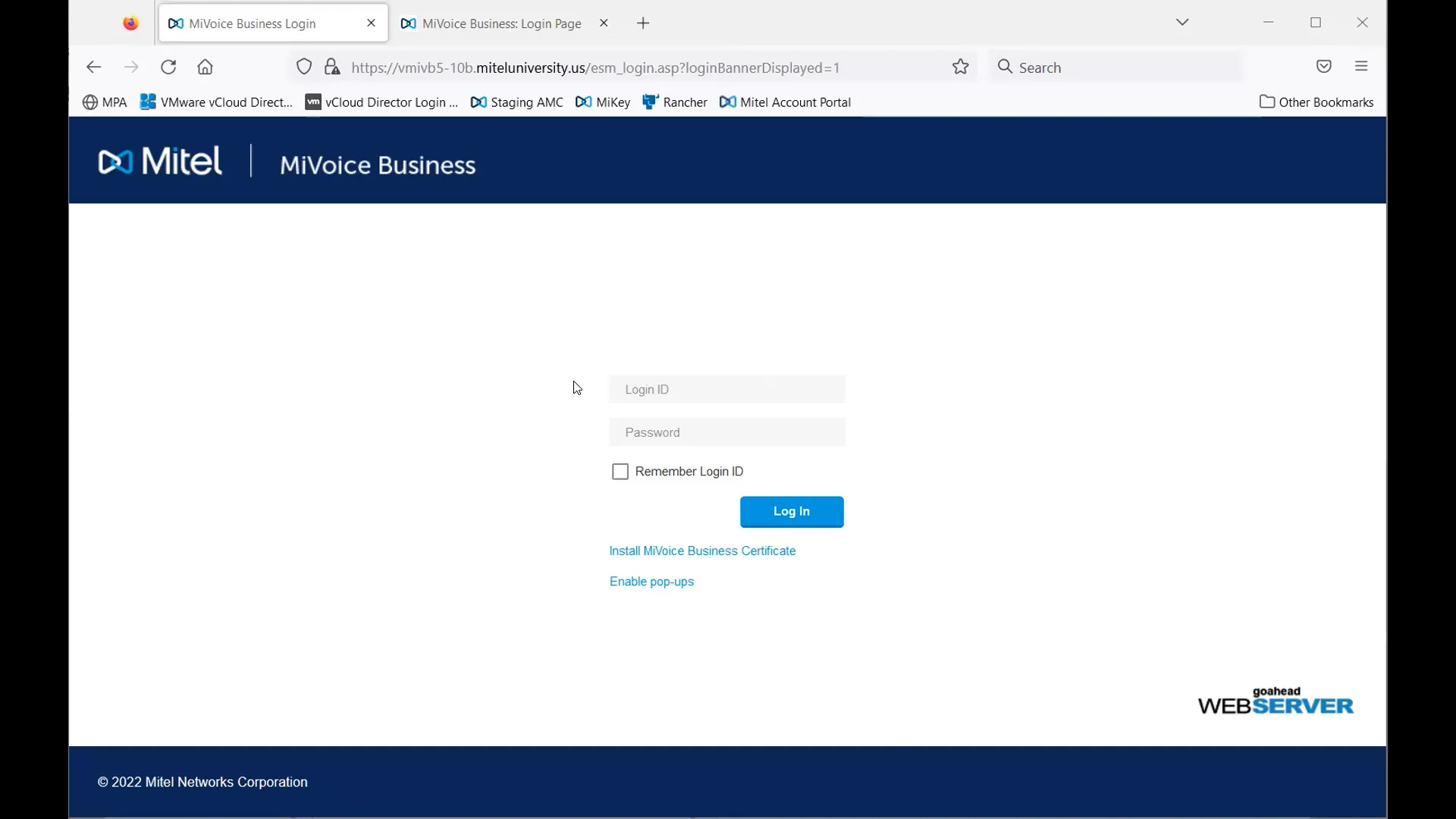This screenshot has height=819, width=1456.
Task: Enable the Remember Login ID checkbox
Action: (x=620, y=471)
